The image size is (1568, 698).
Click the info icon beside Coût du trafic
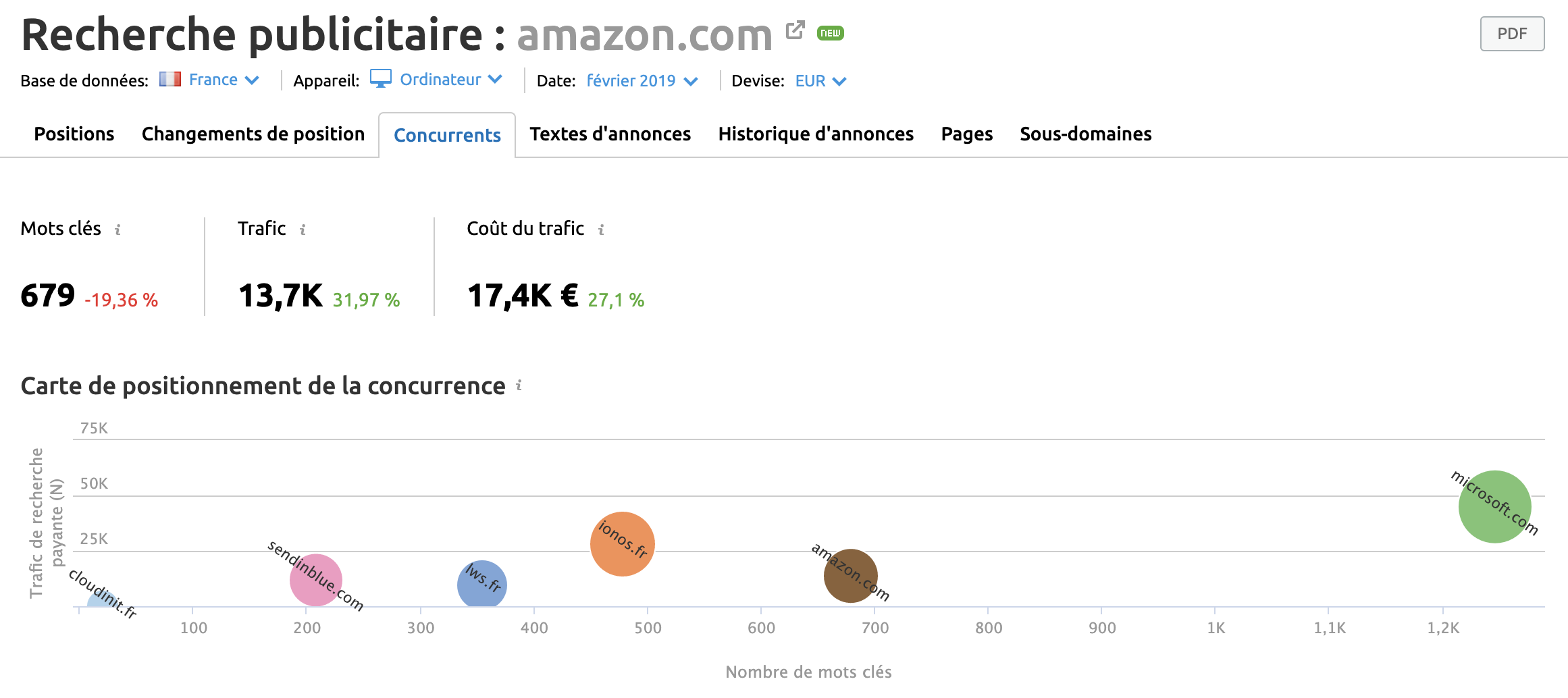point(601,230)
